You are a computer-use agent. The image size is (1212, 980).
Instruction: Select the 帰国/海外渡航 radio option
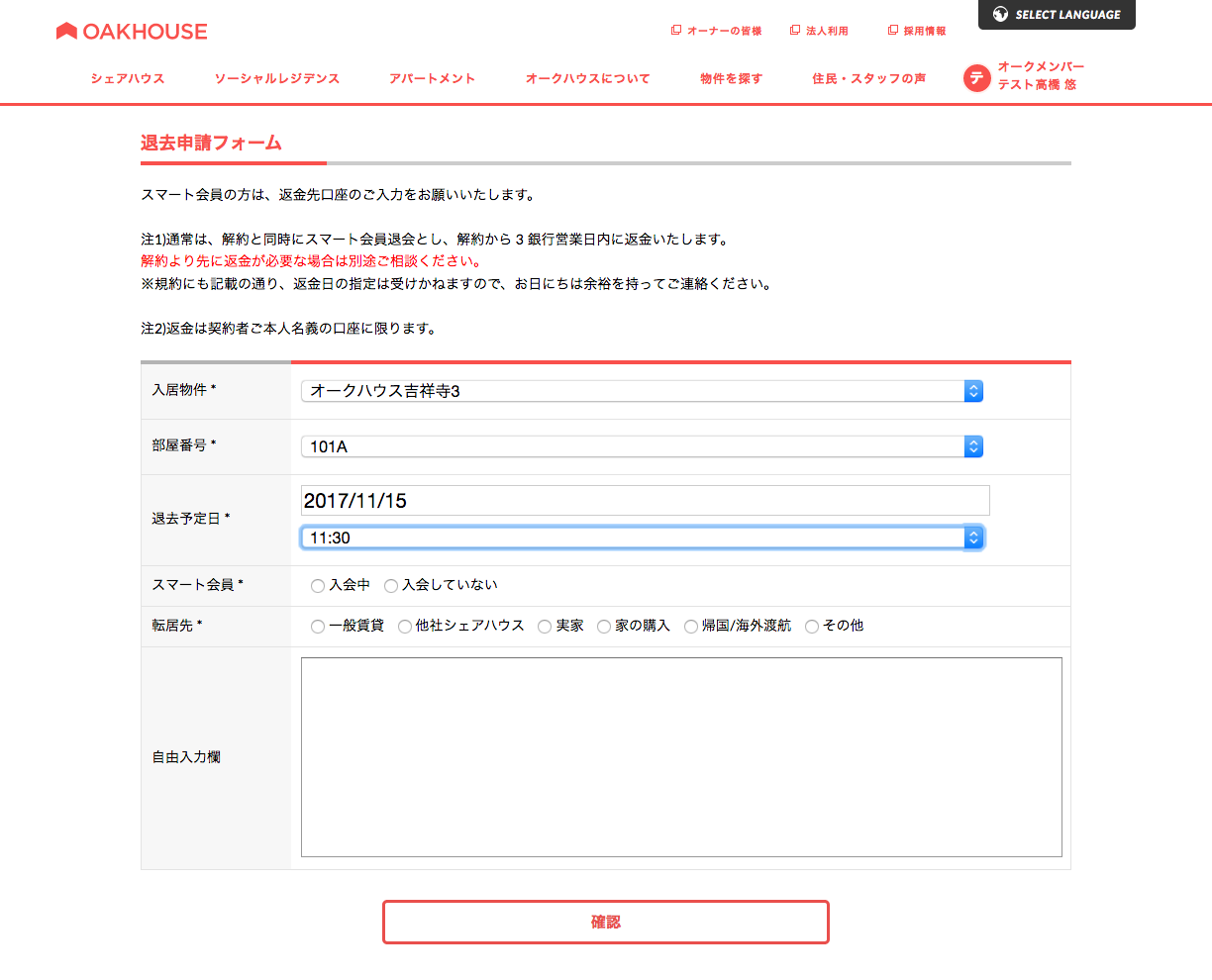click(x=691, y=627)
